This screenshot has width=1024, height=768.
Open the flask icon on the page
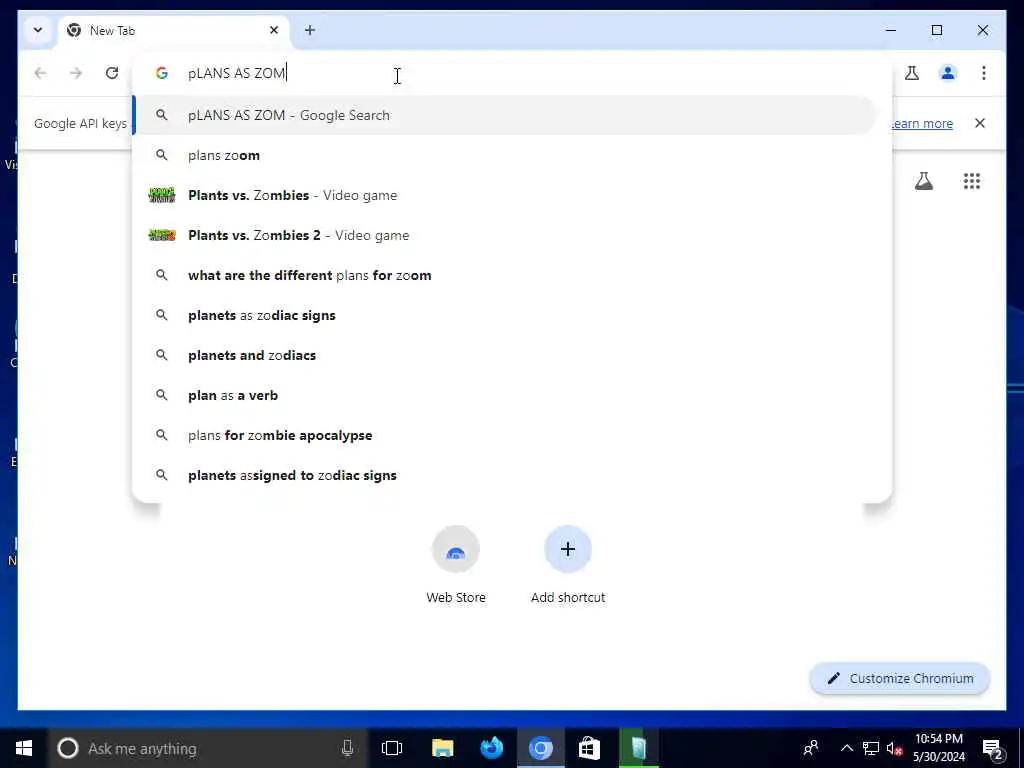coord(923,181)
